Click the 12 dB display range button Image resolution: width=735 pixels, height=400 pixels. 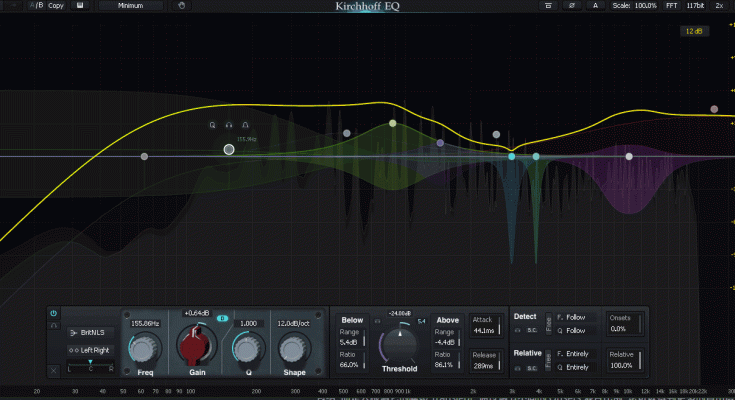pos(694,32)
